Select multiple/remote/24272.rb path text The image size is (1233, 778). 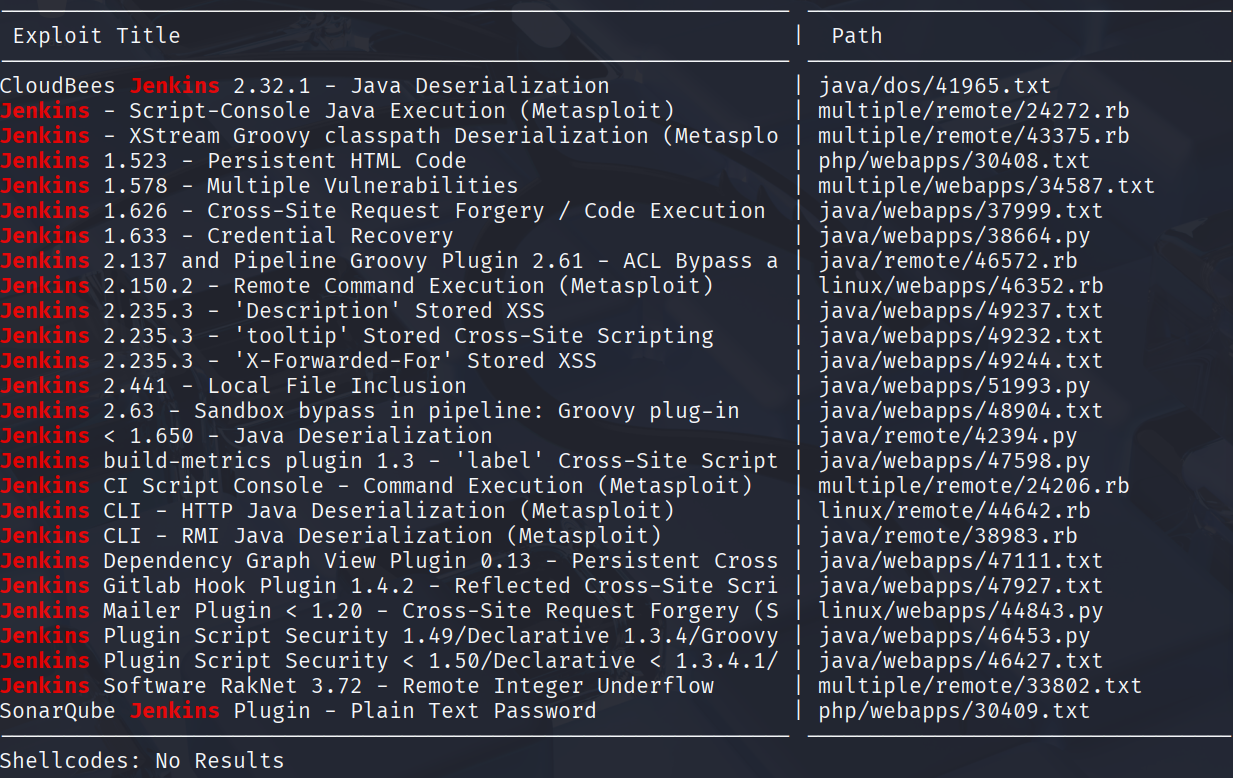[x=974, y=111]
